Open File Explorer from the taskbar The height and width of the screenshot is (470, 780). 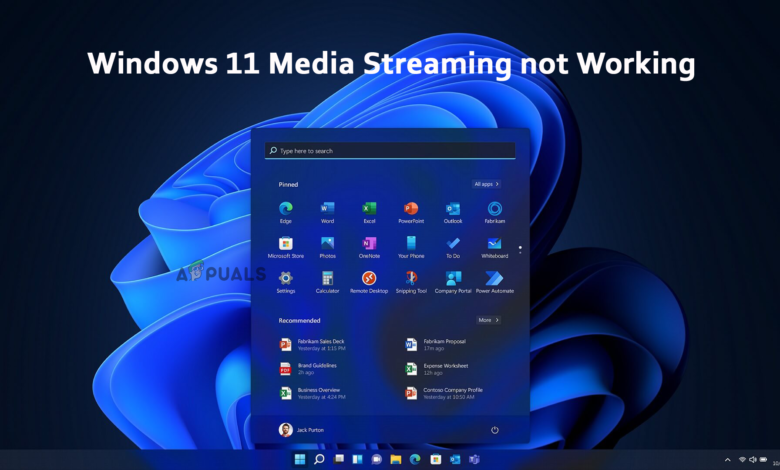pyautogui.click(x=396, y=459)
